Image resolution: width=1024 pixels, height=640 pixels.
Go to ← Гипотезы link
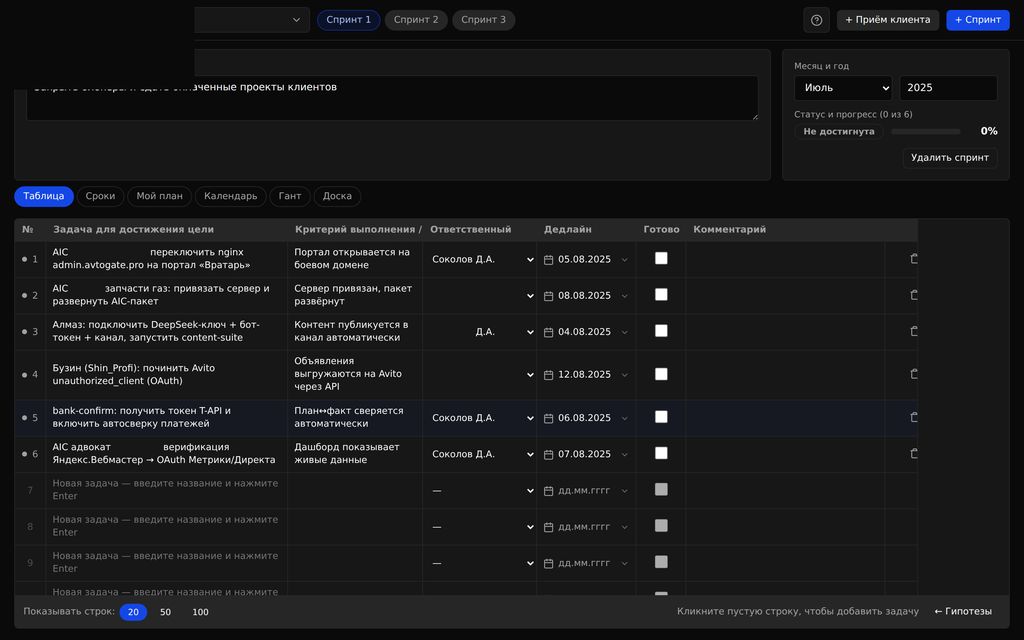pyautogui.click(x=963, y=611)
